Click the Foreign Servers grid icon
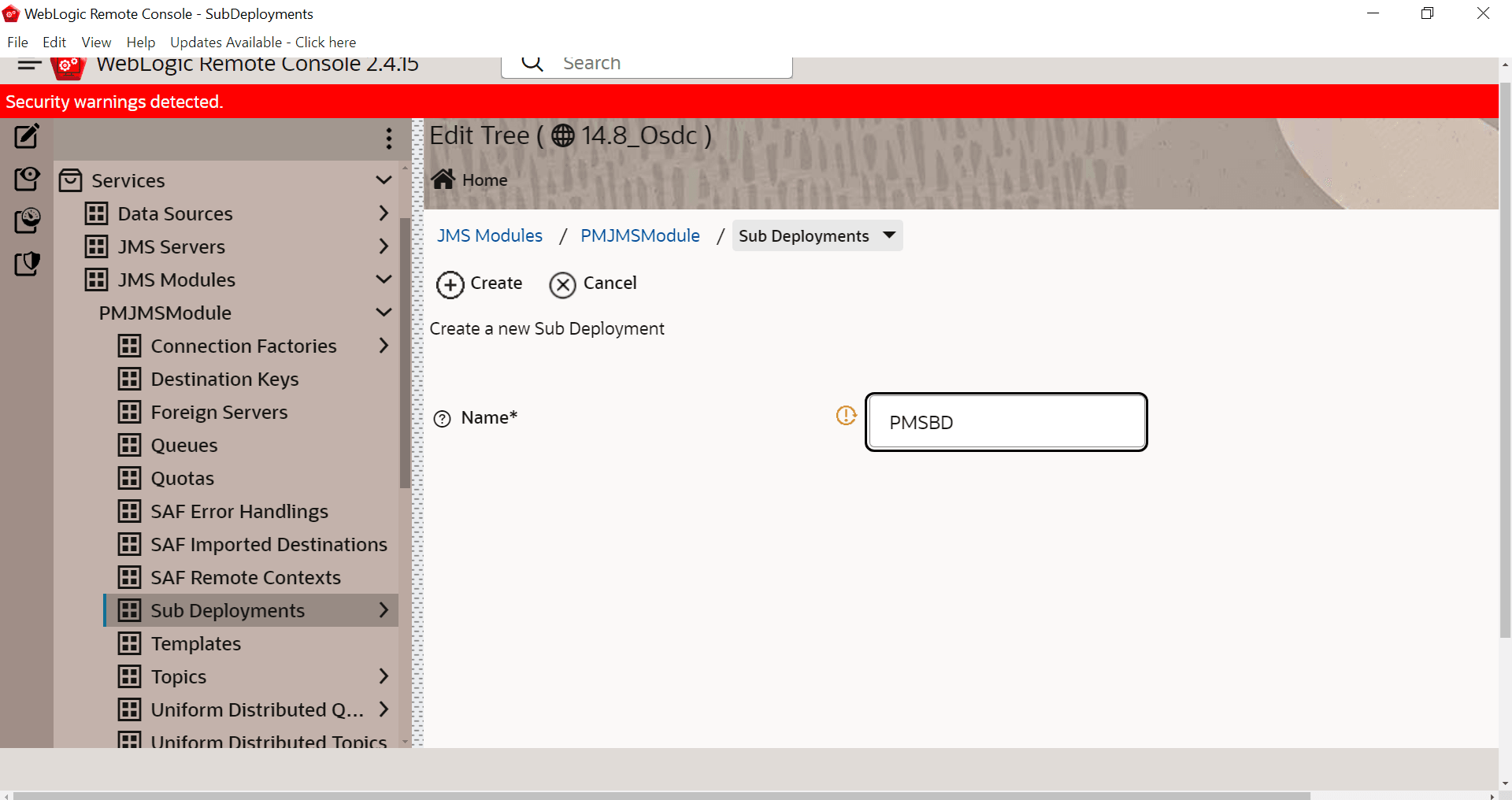1512x800 pixels. 130,412
